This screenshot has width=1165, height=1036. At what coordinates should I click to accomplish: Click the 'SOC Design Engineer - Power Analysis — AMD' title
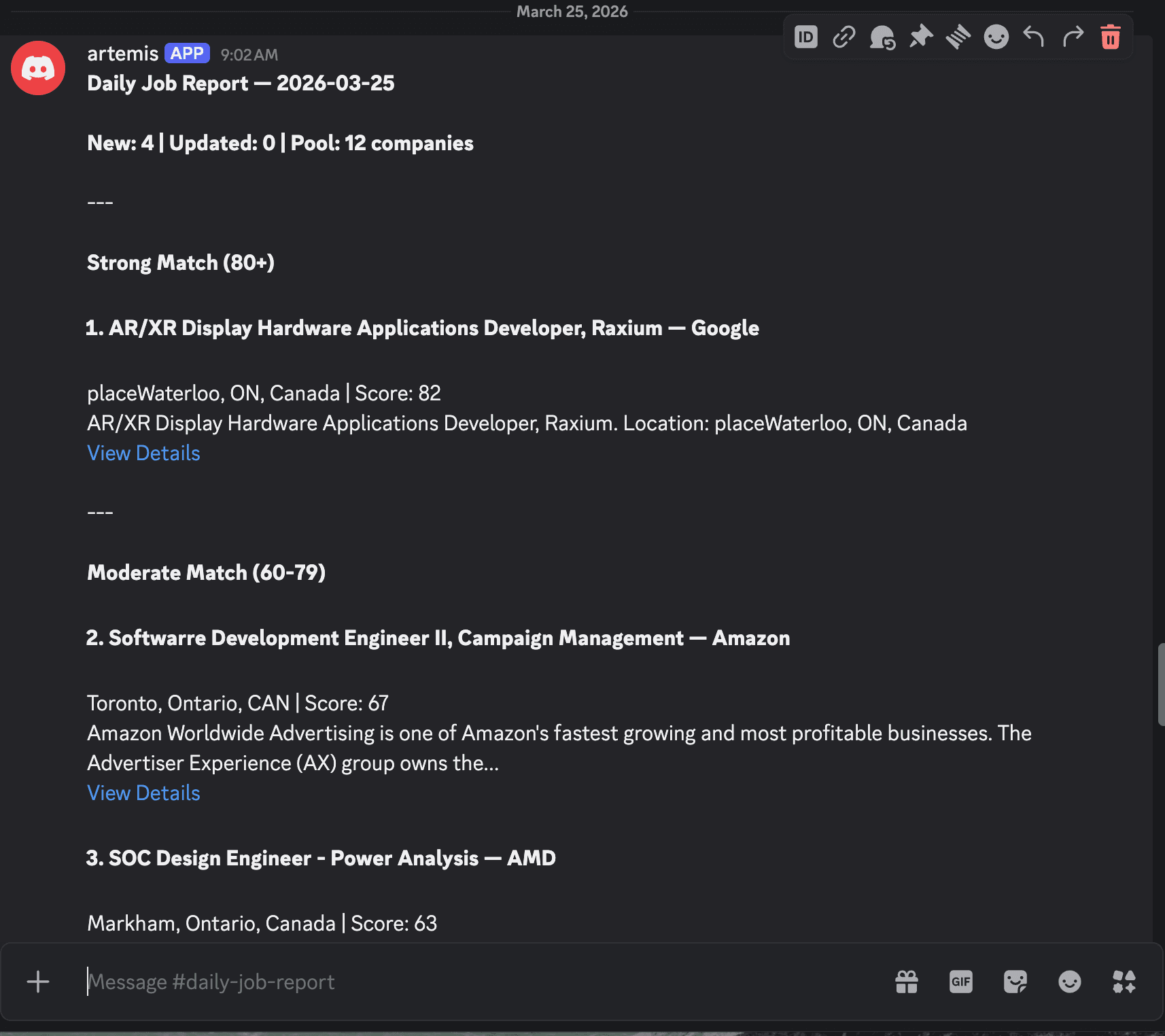321,858
